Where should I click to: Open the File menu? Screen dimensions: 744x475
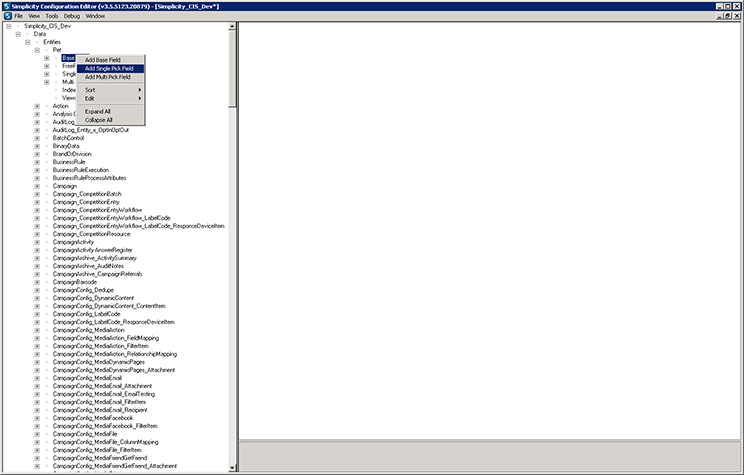point(19,16)
